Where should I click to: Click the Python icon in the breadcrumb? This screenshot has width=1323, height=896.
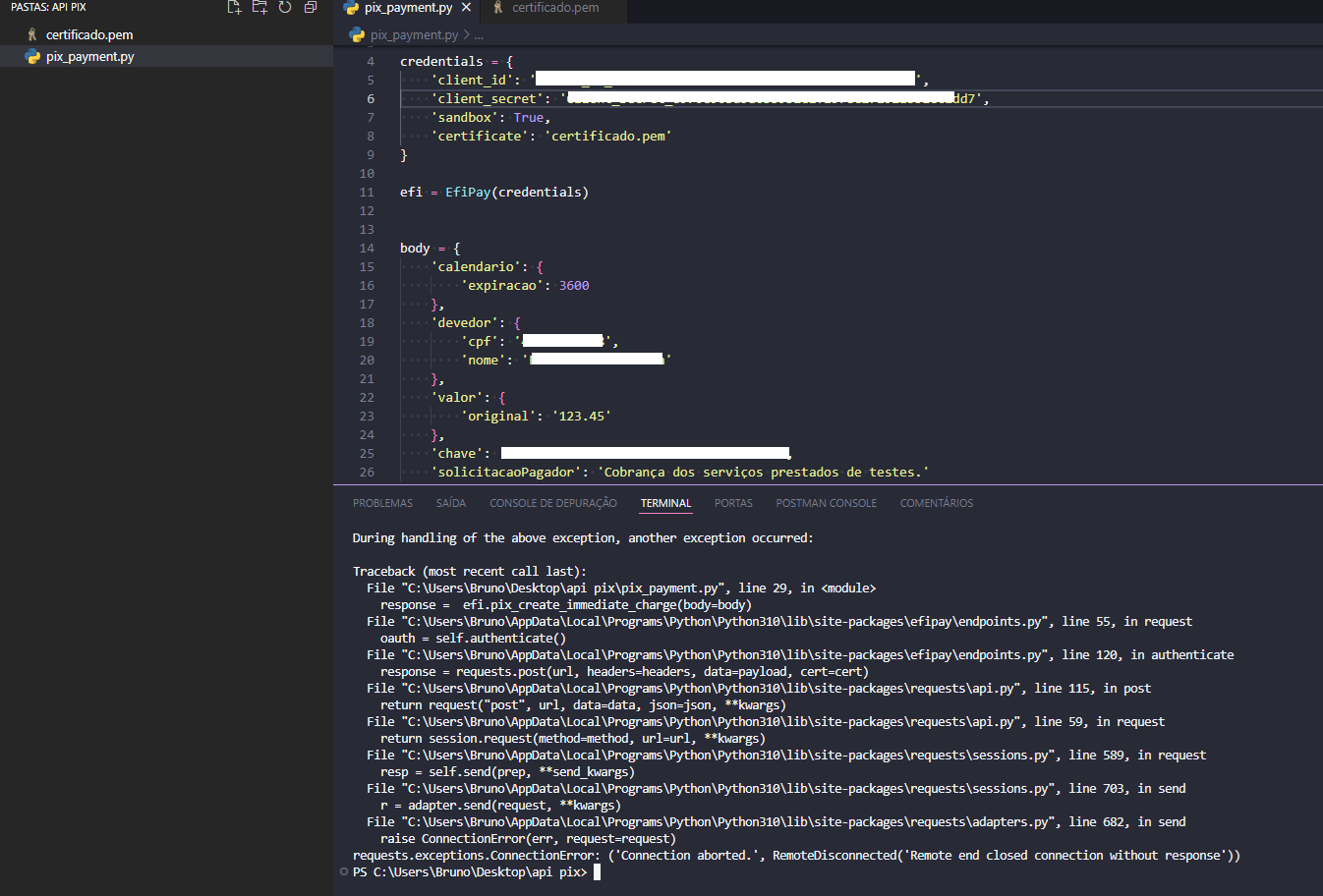[357, 34]
